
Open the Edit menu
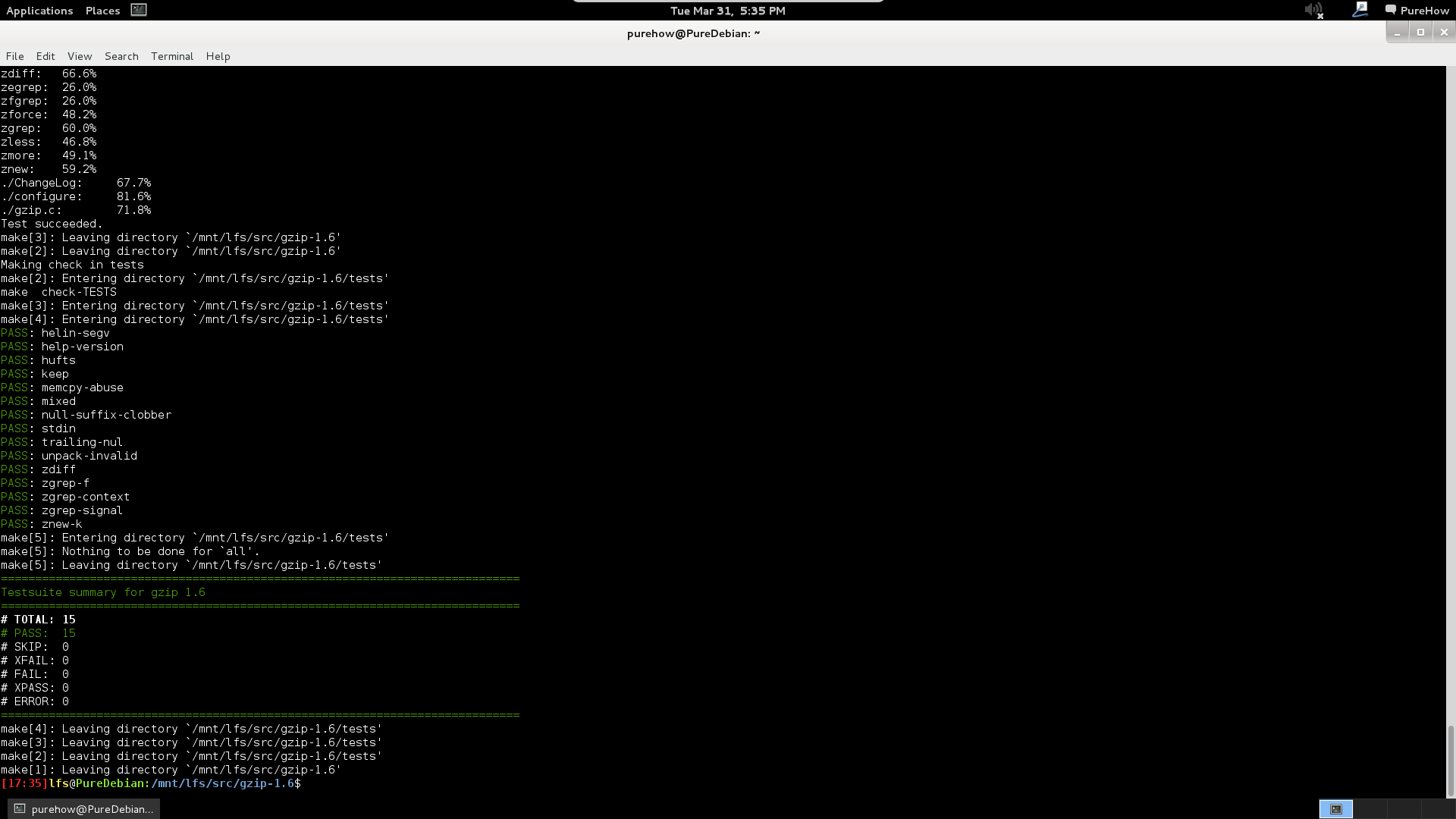click(x=45, y=56)
